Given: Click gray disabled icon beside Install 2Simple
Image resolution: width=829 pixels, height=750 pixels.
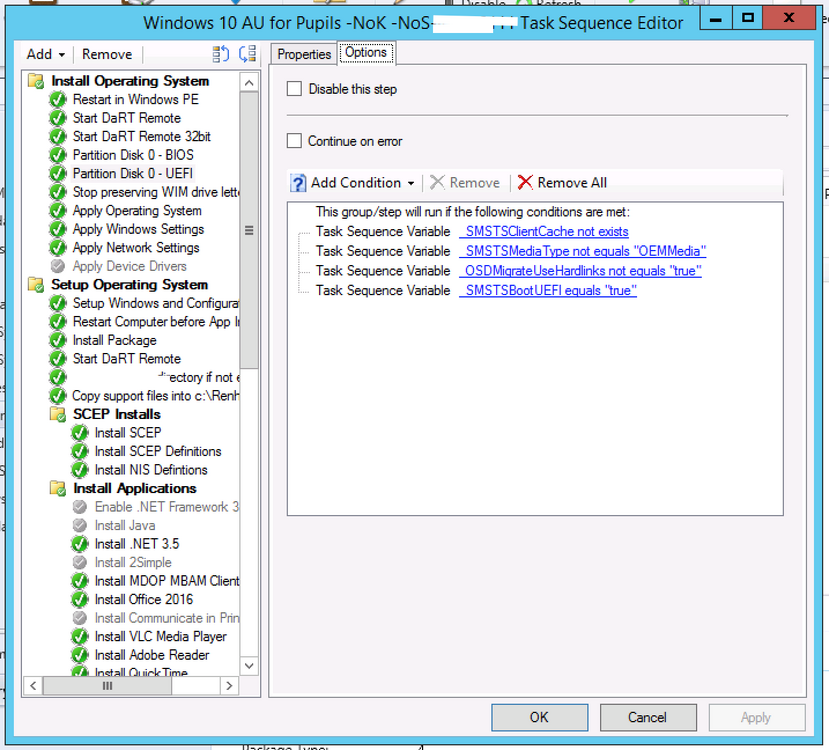Looking at the screenshot, I should (79, 562).
